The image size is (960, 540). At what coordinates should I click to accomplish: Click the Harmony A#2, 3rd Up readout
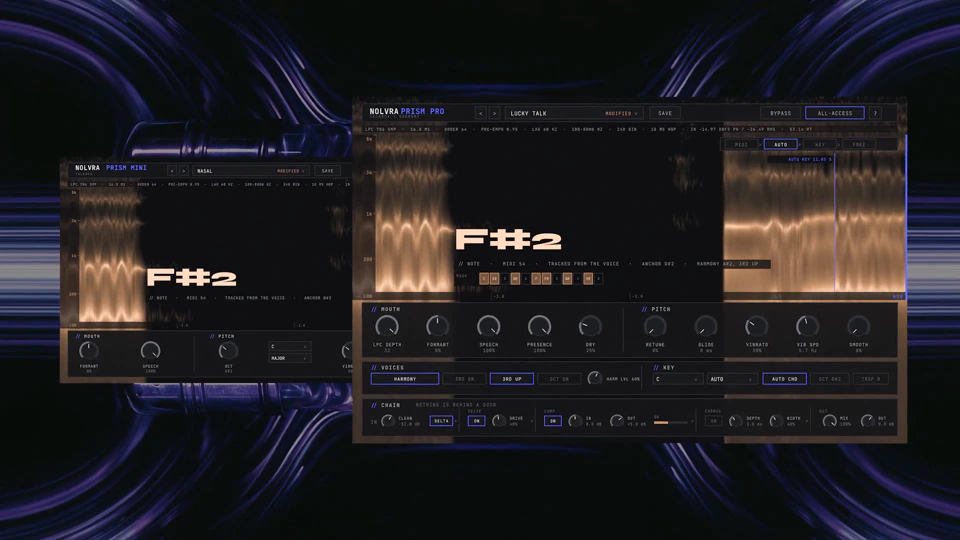pos(727,264)
